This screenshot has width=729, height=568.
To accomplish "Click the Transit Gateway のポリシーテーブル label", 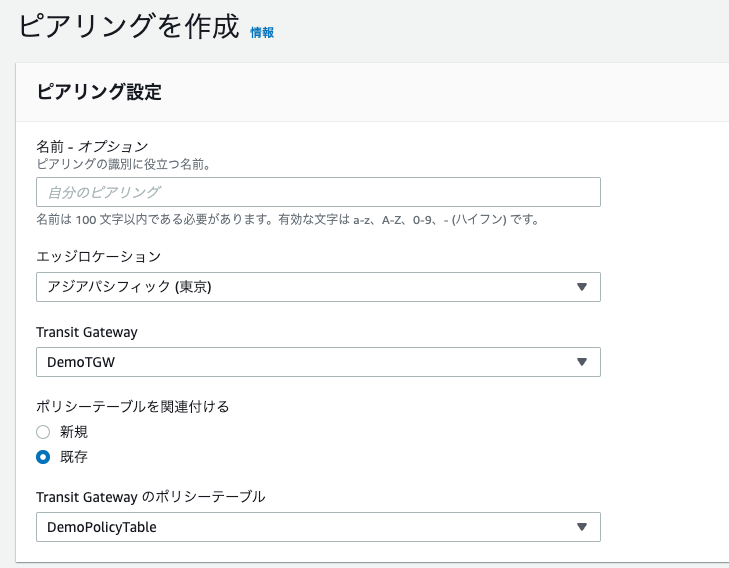I will (x=151, y=497).
